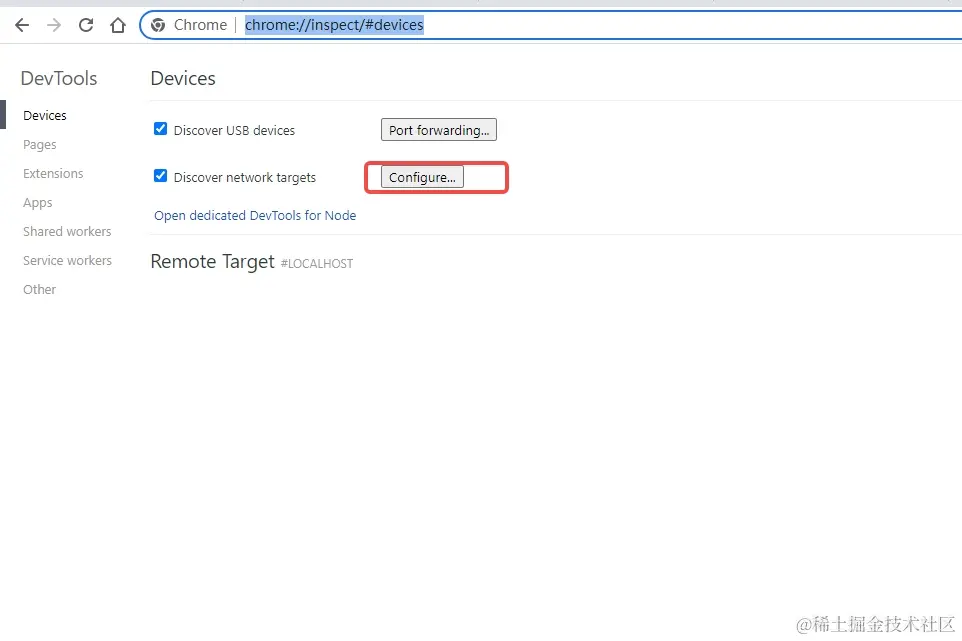Toggle Discover network targets checkbox
Image resolution: width=962 pixels, height=641 pixels.
pos(160,176)
